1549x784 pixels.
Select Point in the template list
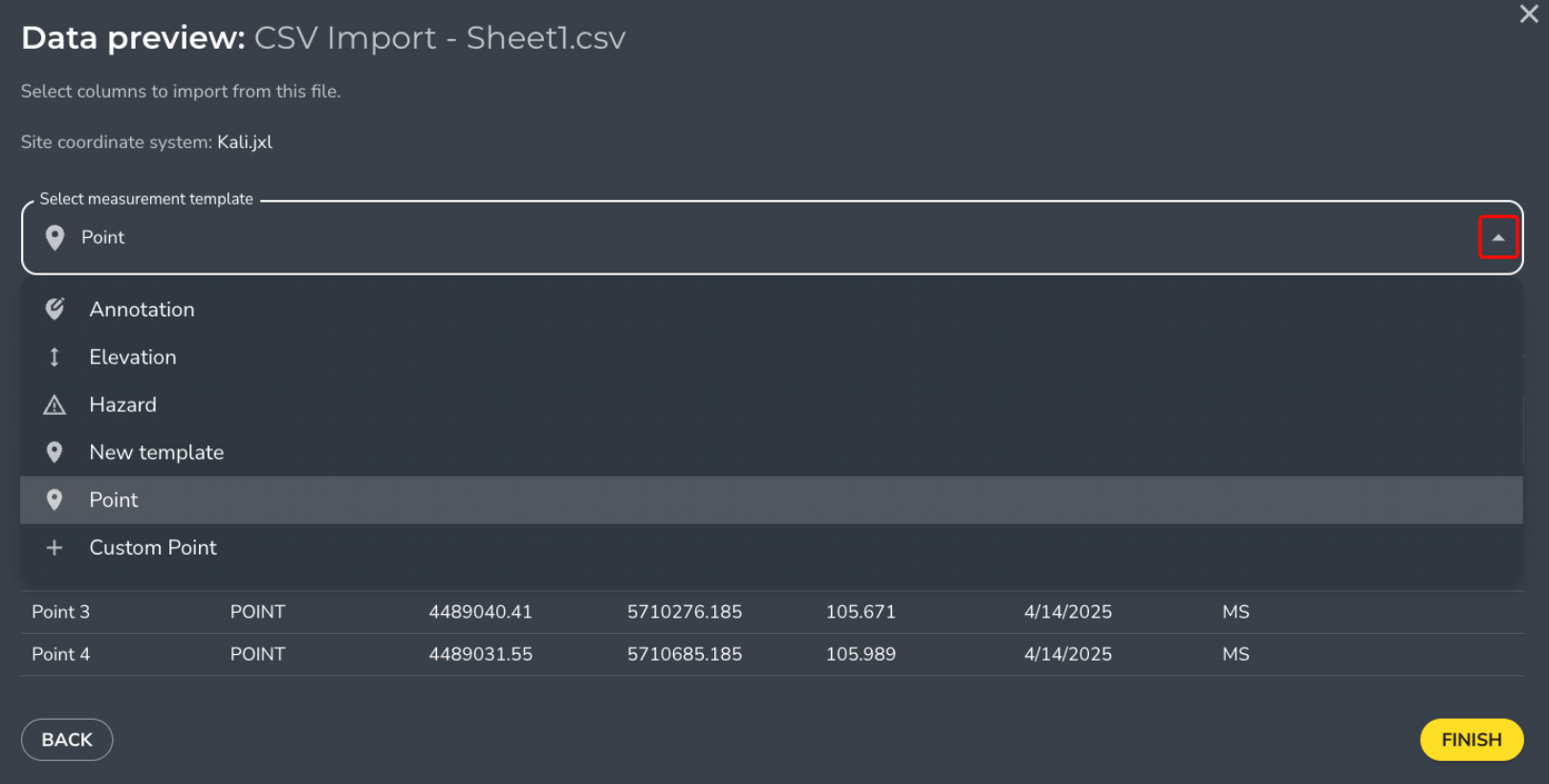tap(772, 500)
